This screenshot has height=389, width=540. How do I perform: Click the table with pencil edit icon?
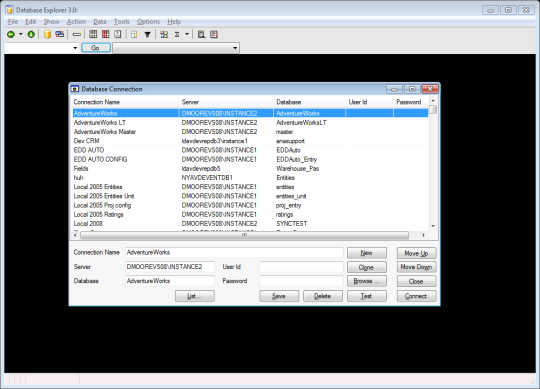(x=134, y=34)
